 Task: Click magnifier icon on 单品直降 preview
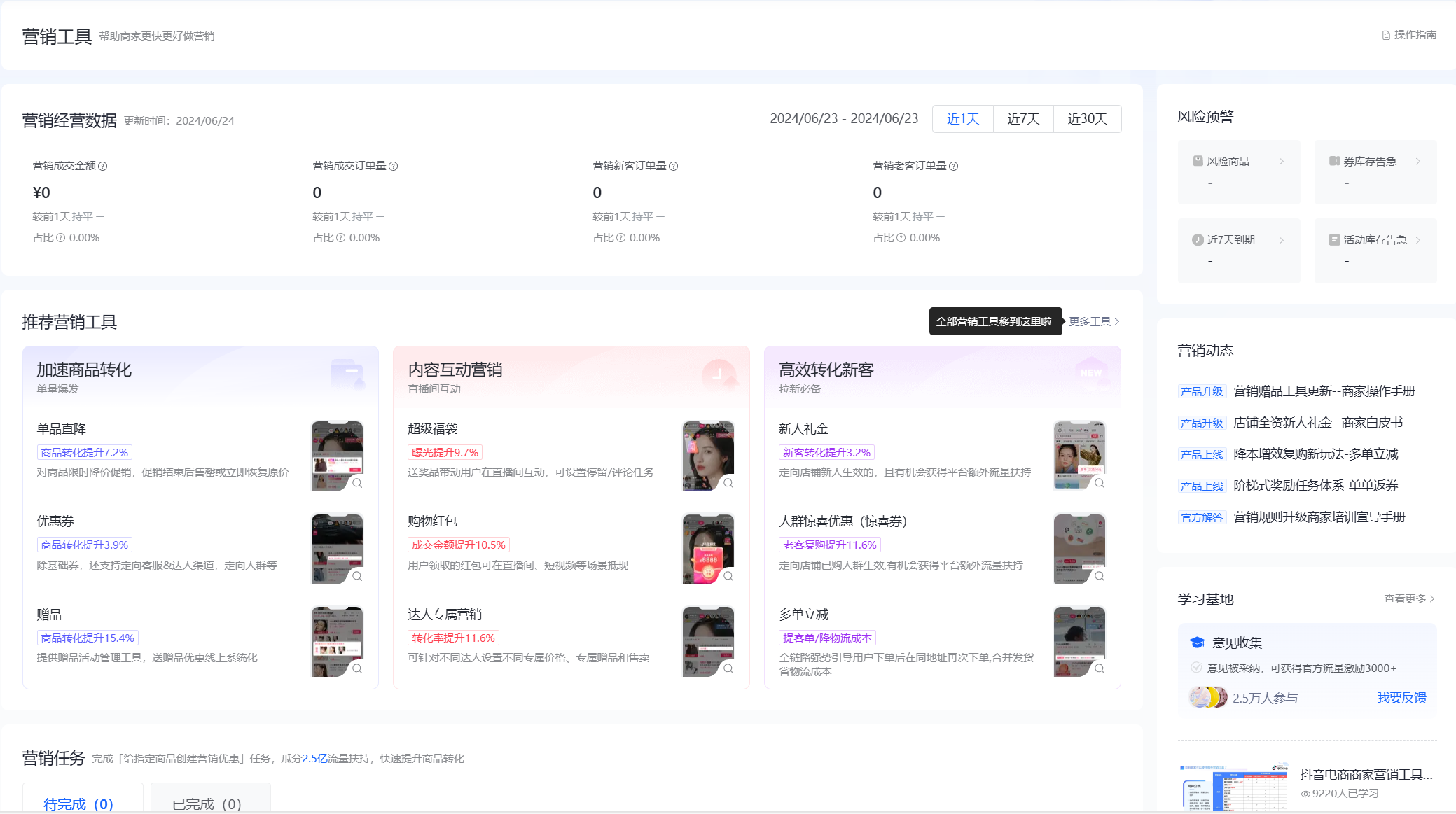pyautogui.click(x=357, y=484)
